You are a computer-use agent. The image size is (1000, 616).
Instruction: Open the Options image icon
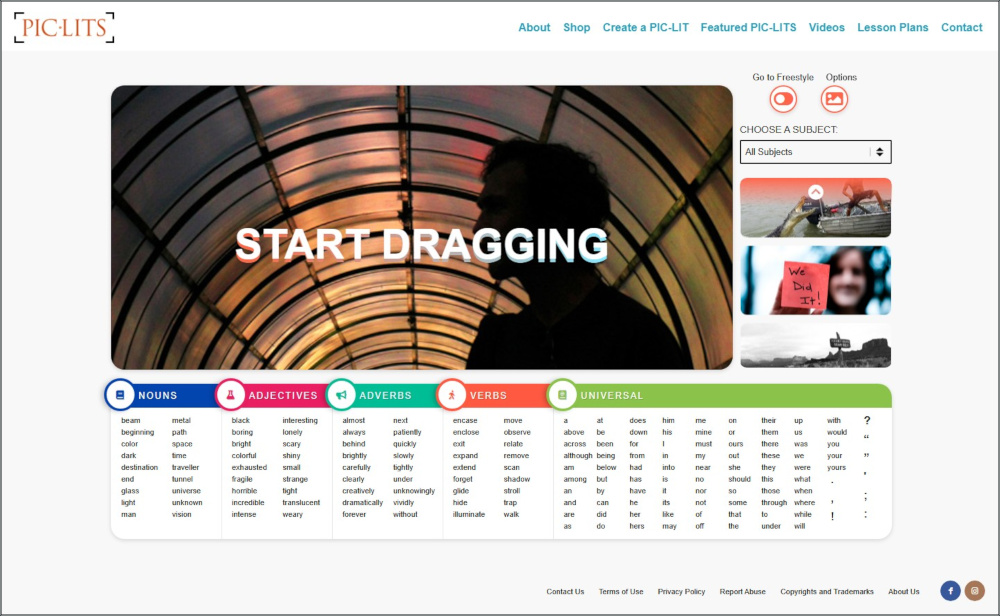click(x=834, y=99)
